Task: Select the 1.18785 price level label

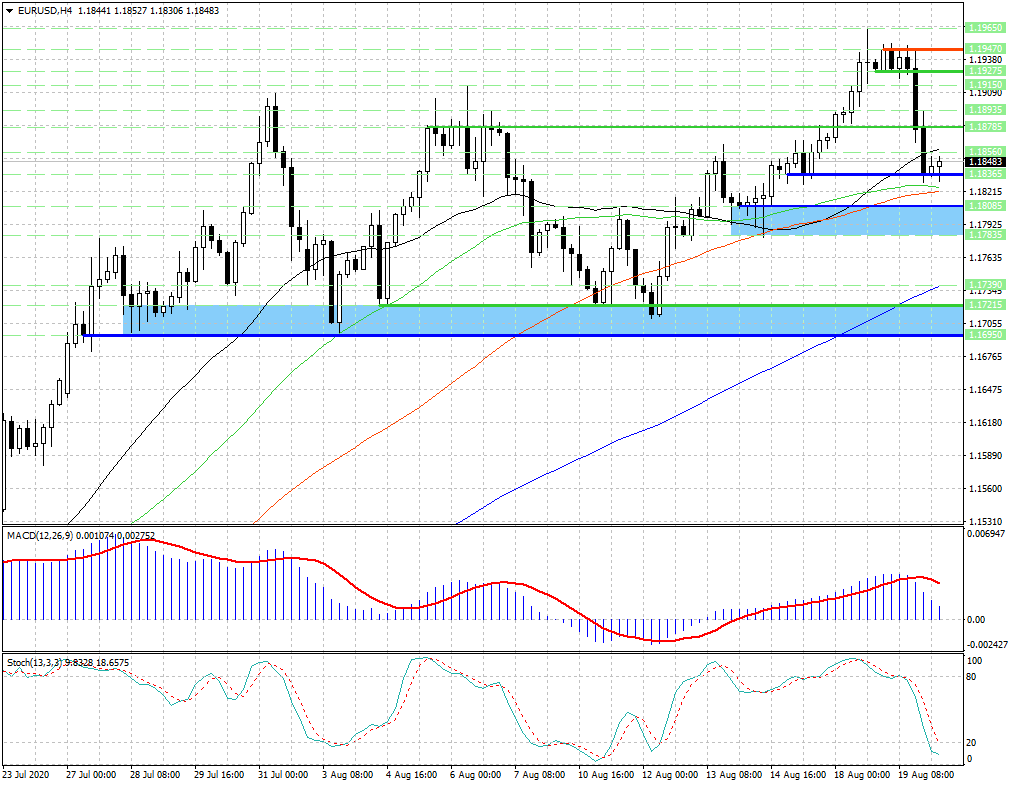Action: [985, 127]
